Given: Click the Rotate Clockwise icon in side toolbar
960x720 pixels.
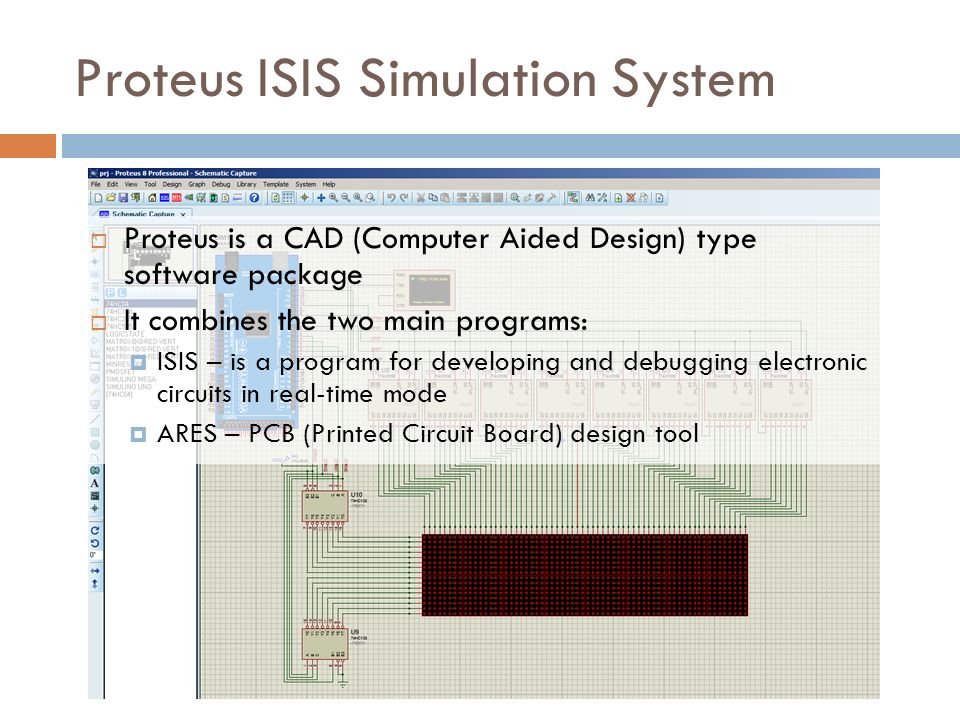Looking at the screenshot, I should [95, 530].
